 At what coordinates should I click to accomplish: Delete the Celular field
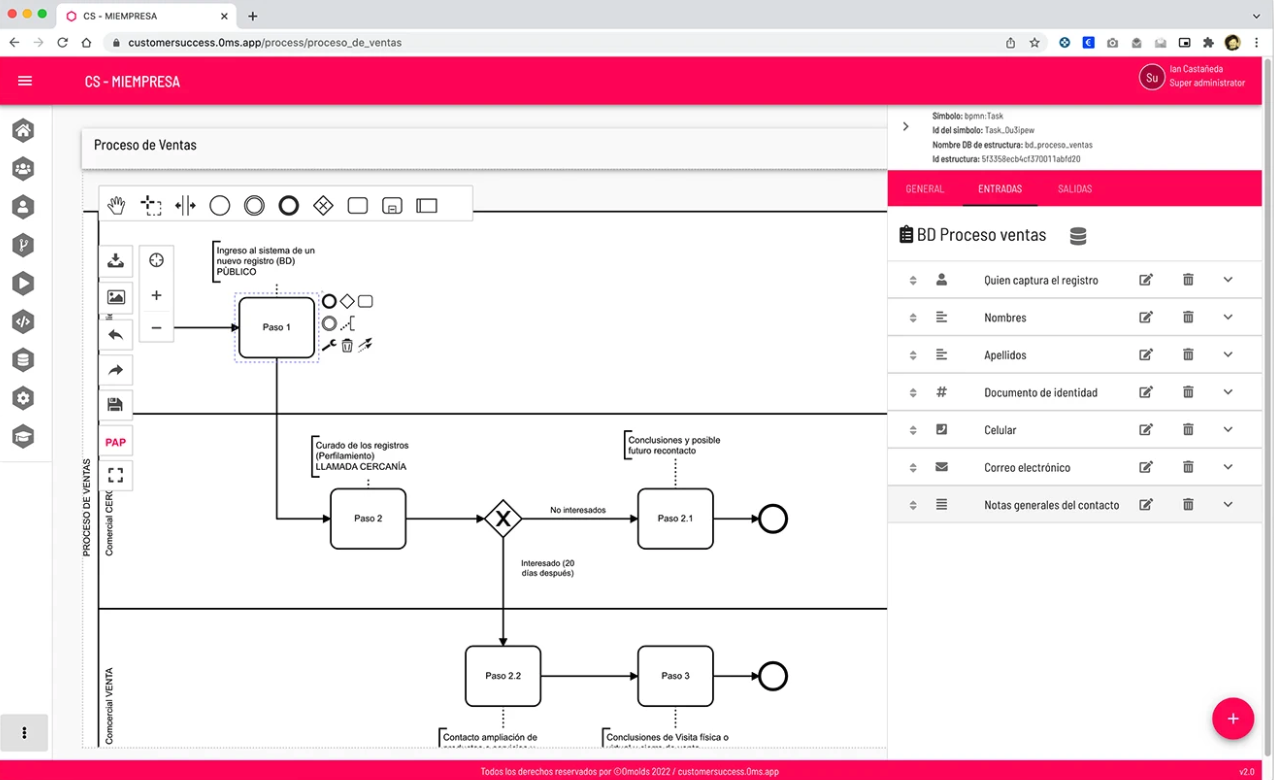tap(1188, 429)
